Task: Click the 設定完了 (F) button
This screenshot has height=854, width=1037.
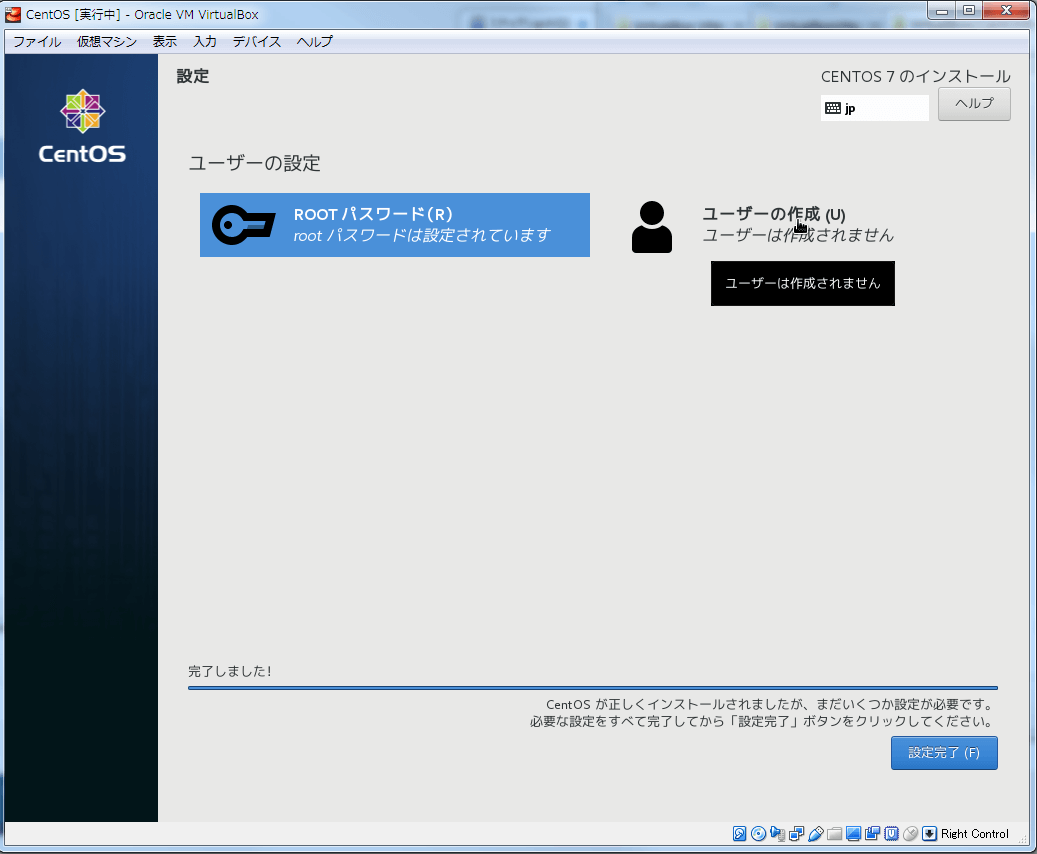Action: pos(943,752)
